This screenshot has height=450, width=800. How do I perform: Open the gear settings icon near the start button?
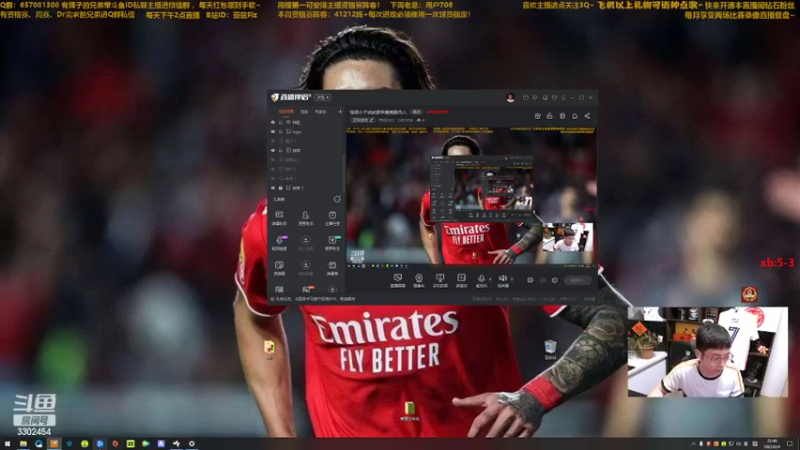[555, 280]
